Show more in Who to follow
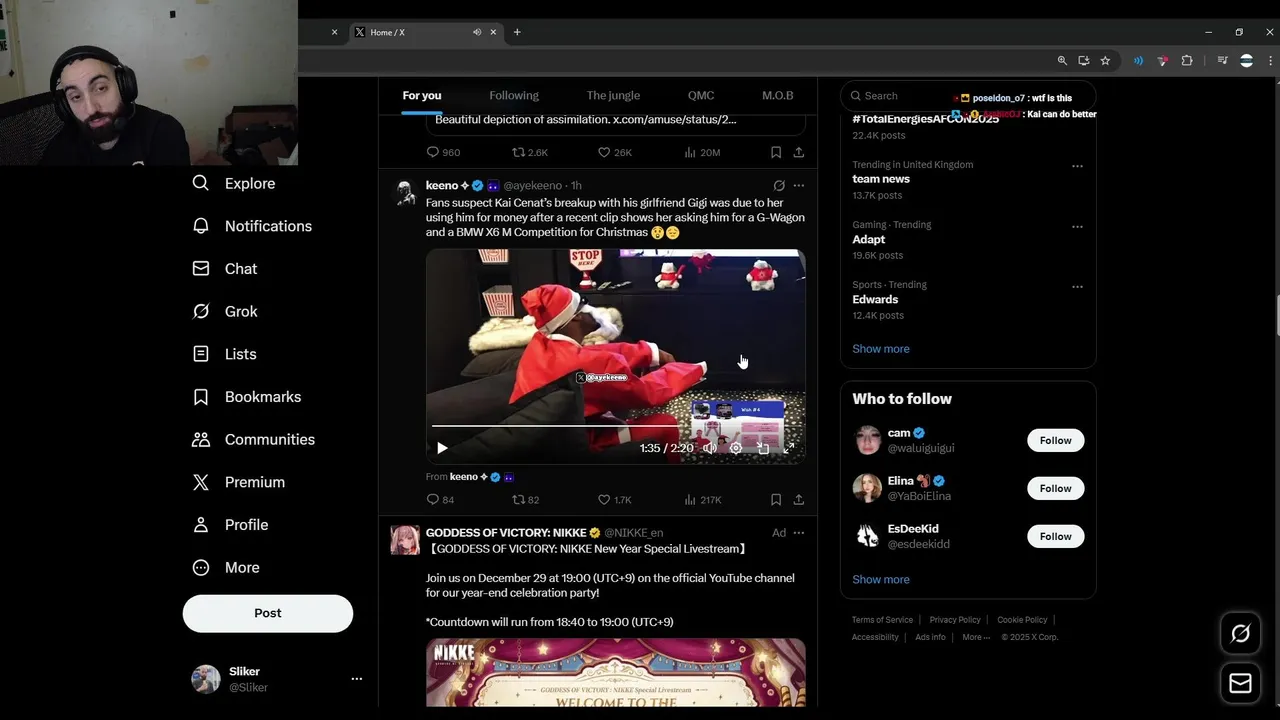The height and width of the screenshot is (720, 1280). coord(881,580)
